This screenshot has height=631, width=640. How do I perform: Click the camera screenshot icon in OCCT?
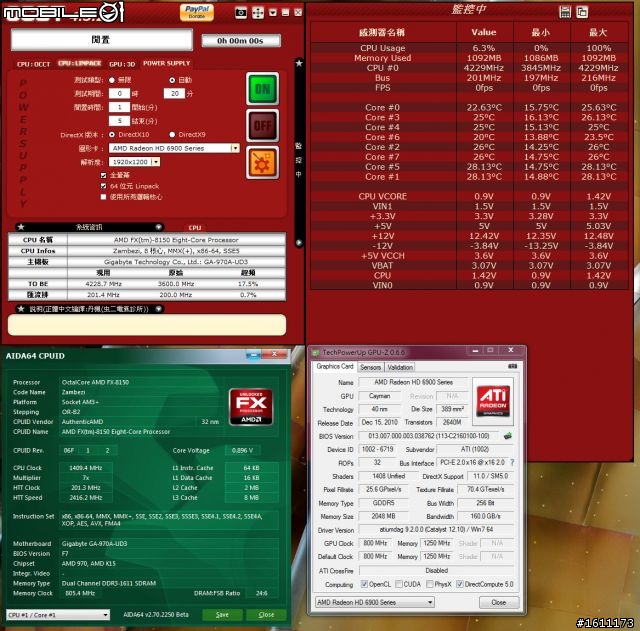click(x=241, y=13)
